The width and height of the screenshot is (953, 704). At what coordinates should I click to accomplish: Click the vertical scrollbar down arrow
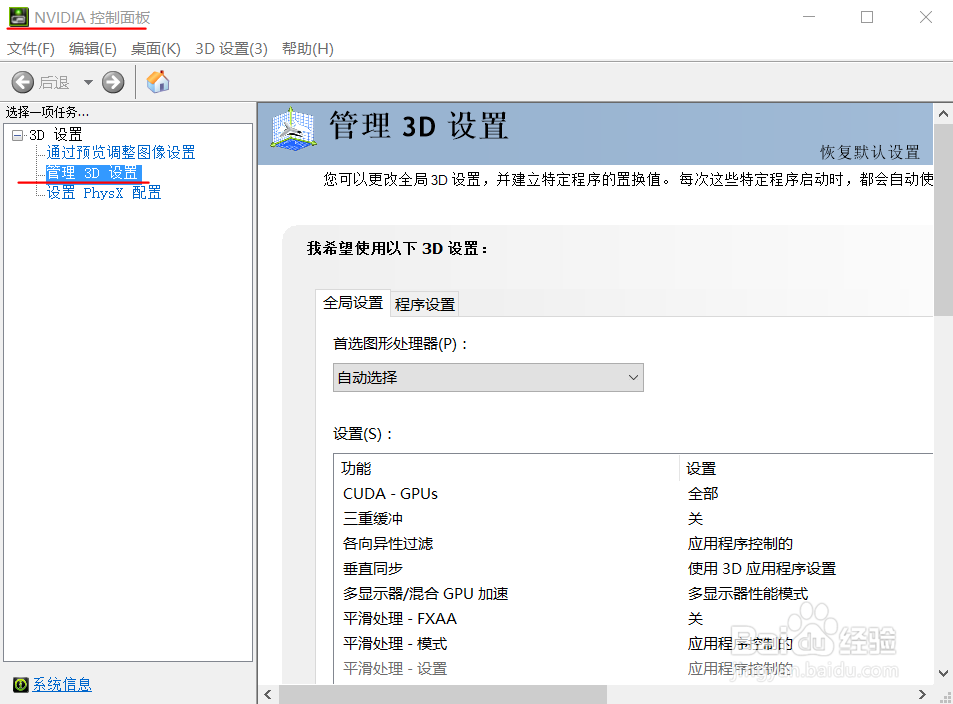pyautogui.click(x=943, y=673)
